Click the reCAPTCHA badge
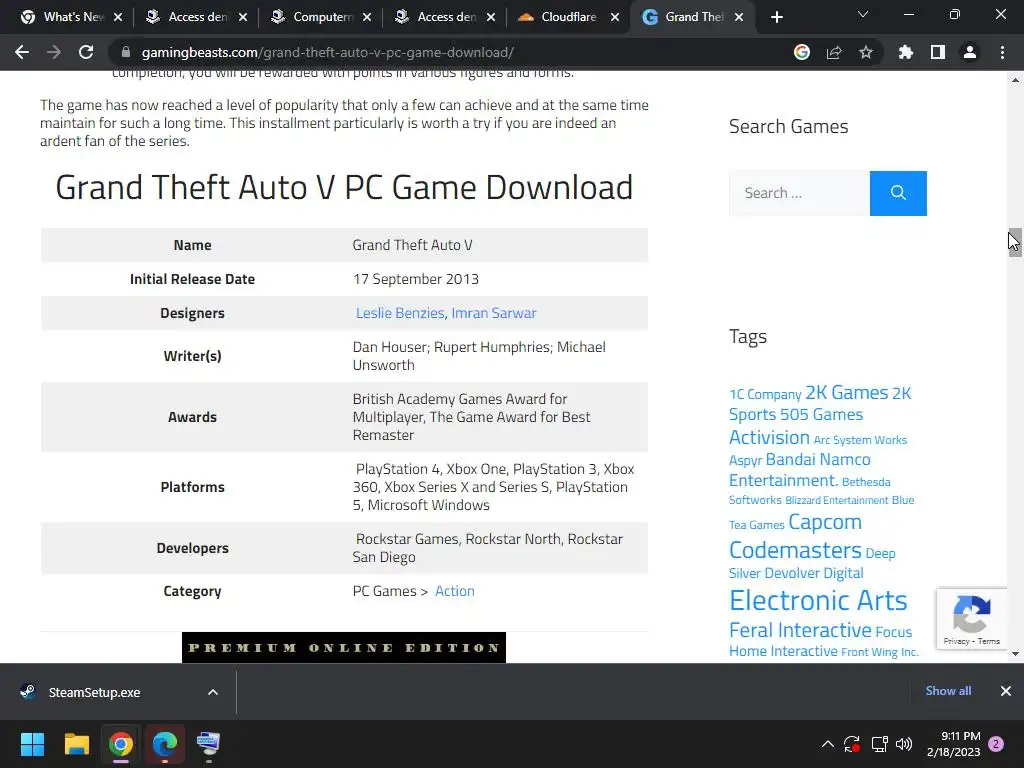Screen dimensions: 1024x768 pos(972,618)
